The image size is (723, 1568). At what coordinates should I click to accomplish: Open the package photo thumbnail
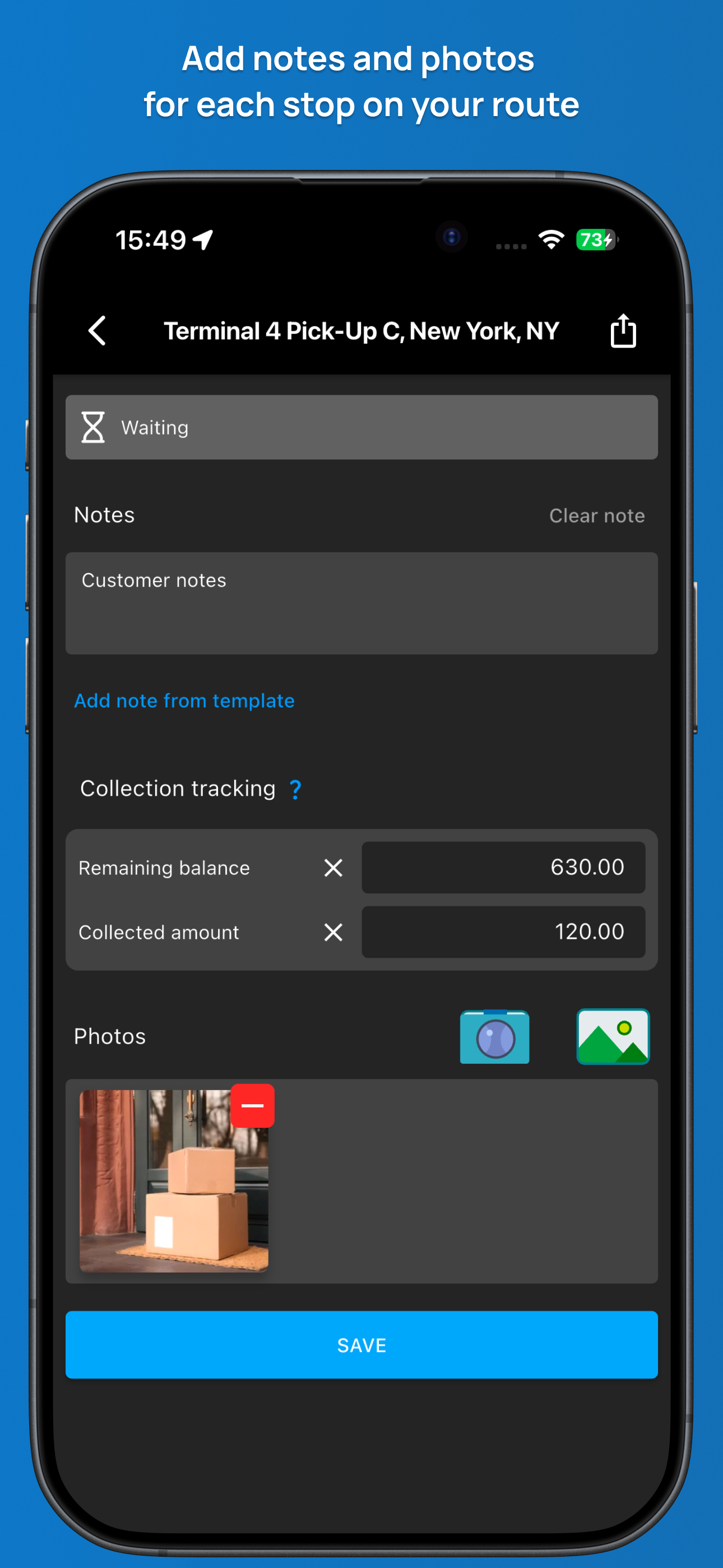click(x=174, y=1181)
